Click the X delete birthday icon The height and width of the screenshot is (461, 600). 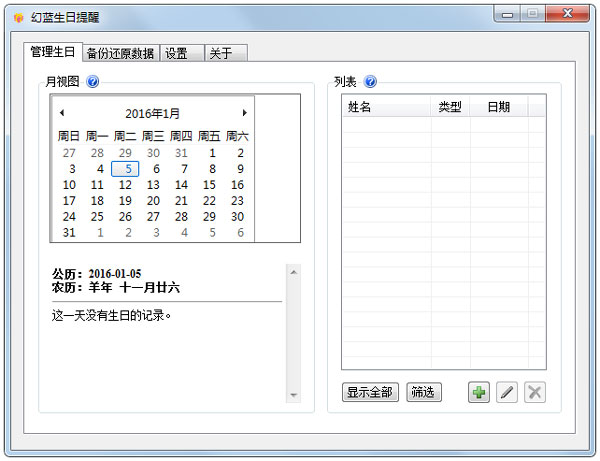click(535, 393)
